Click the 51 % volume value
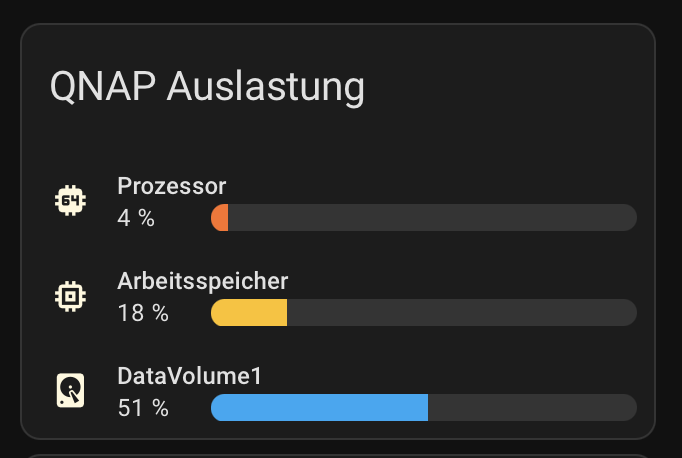Image resolution: width=682 pixels, height=458 pixels. click(143, 408)
